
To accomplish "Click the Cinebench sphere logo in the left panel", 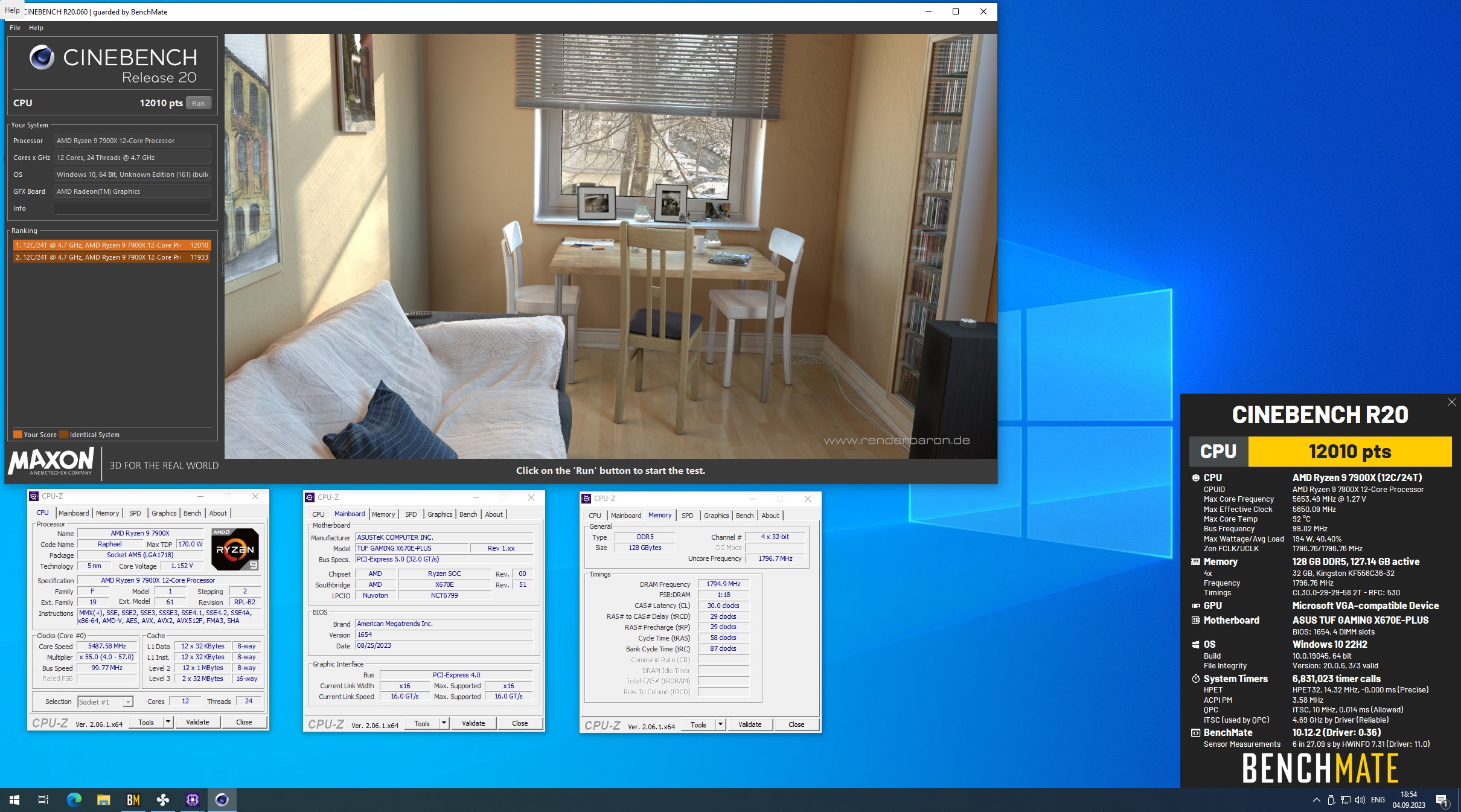I will pos(42,57).
